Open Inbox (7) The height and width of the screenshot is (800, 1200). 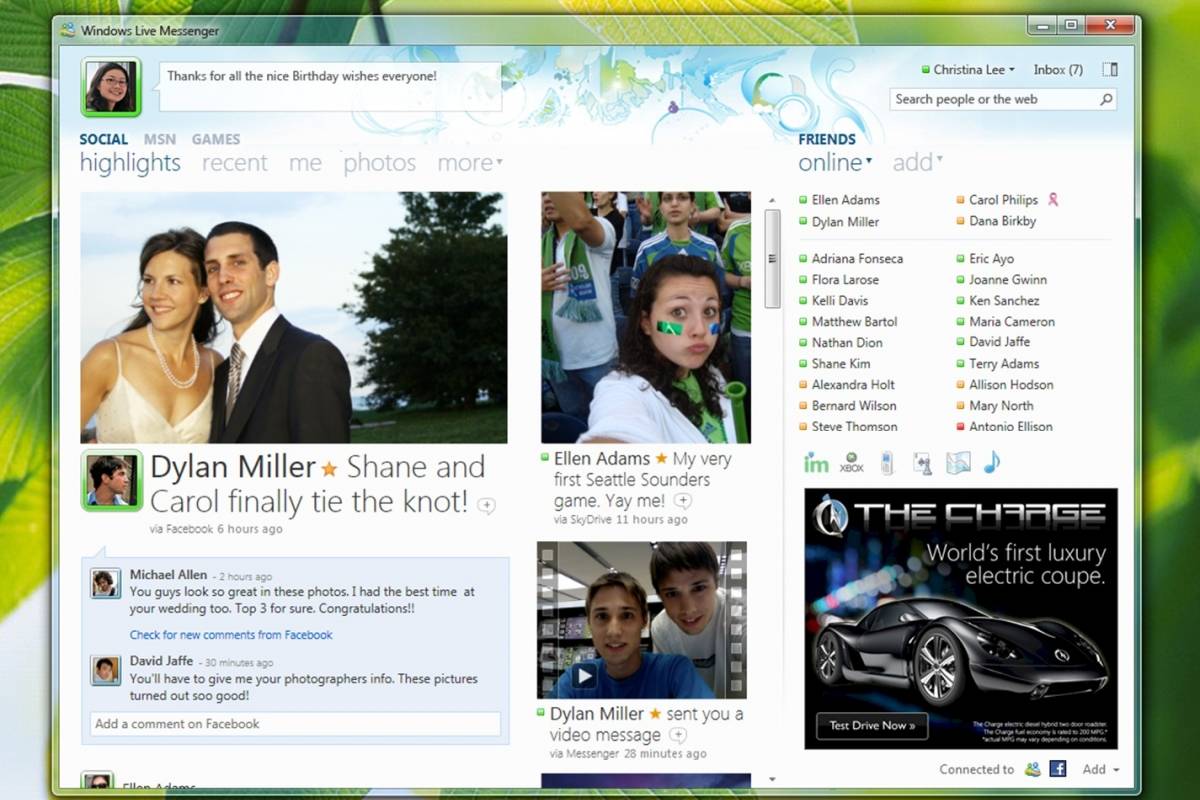point(1058,70)
